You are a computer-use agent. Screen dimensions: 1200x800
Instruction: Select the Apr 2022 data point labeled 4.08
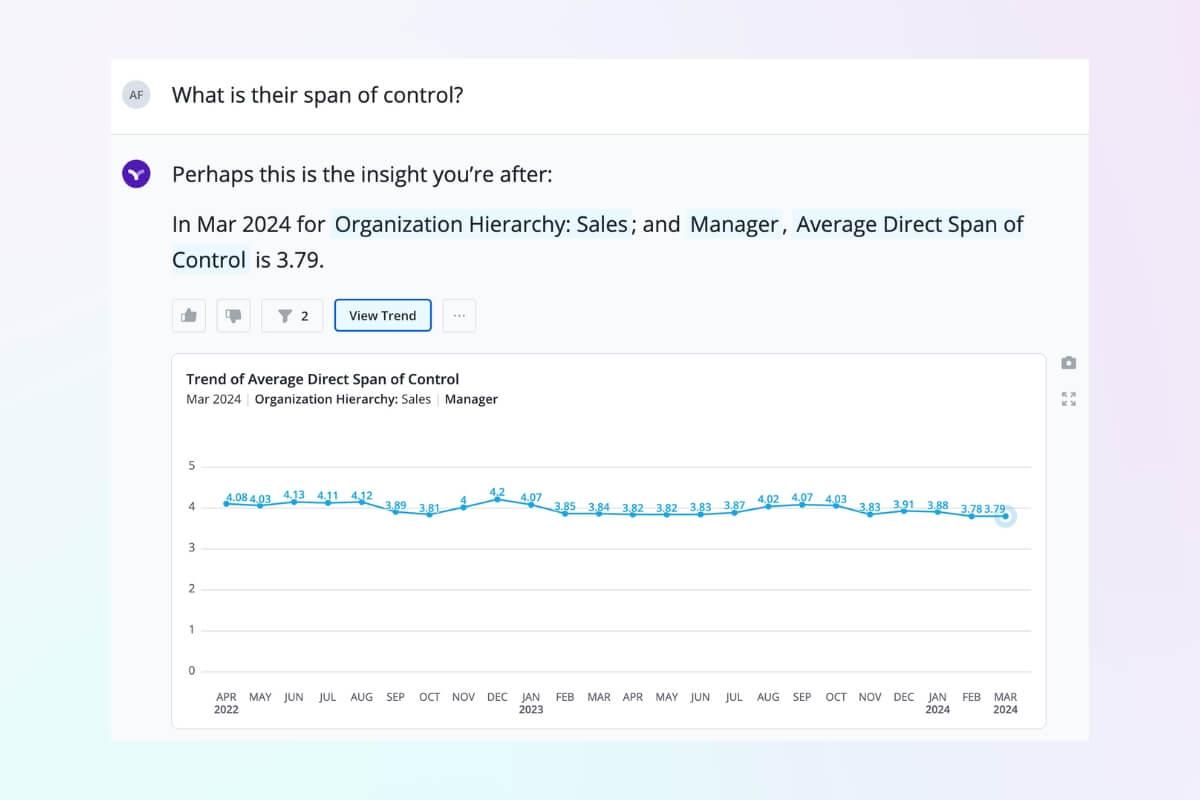[x=226, y=504]
